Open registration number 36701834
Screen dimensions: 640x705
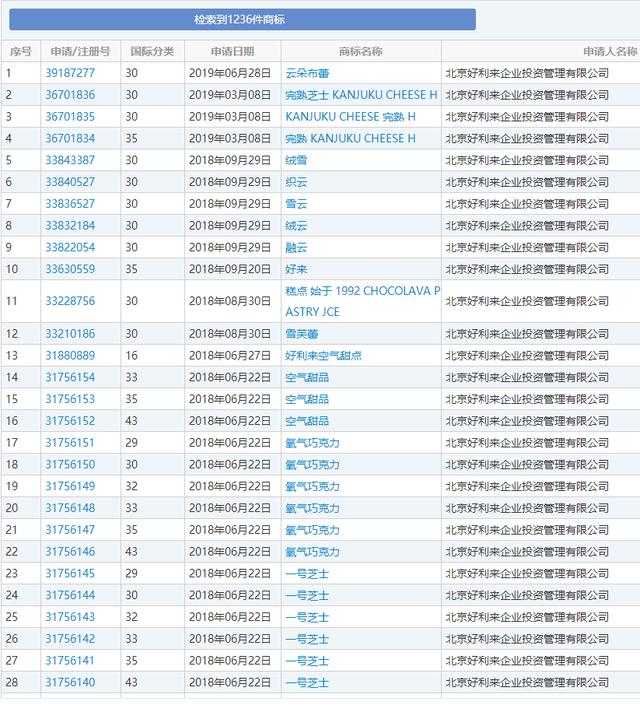pyautogui.click(x=70, y=138)
